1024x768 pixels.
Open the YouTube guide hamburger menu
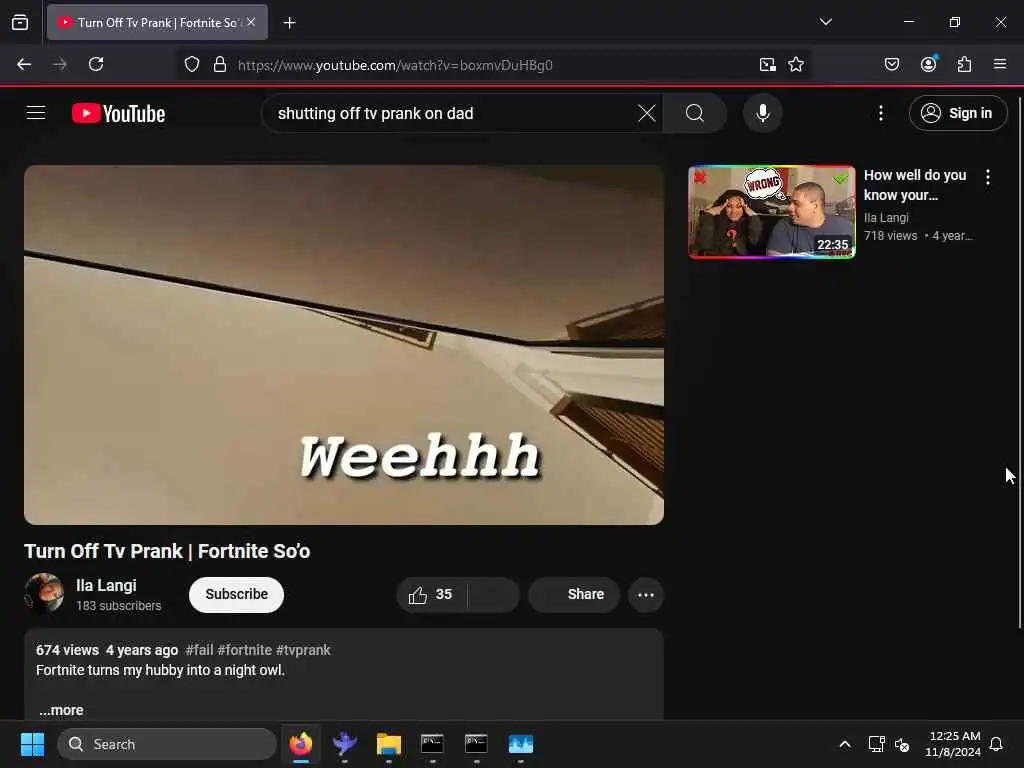click(36, 113)
